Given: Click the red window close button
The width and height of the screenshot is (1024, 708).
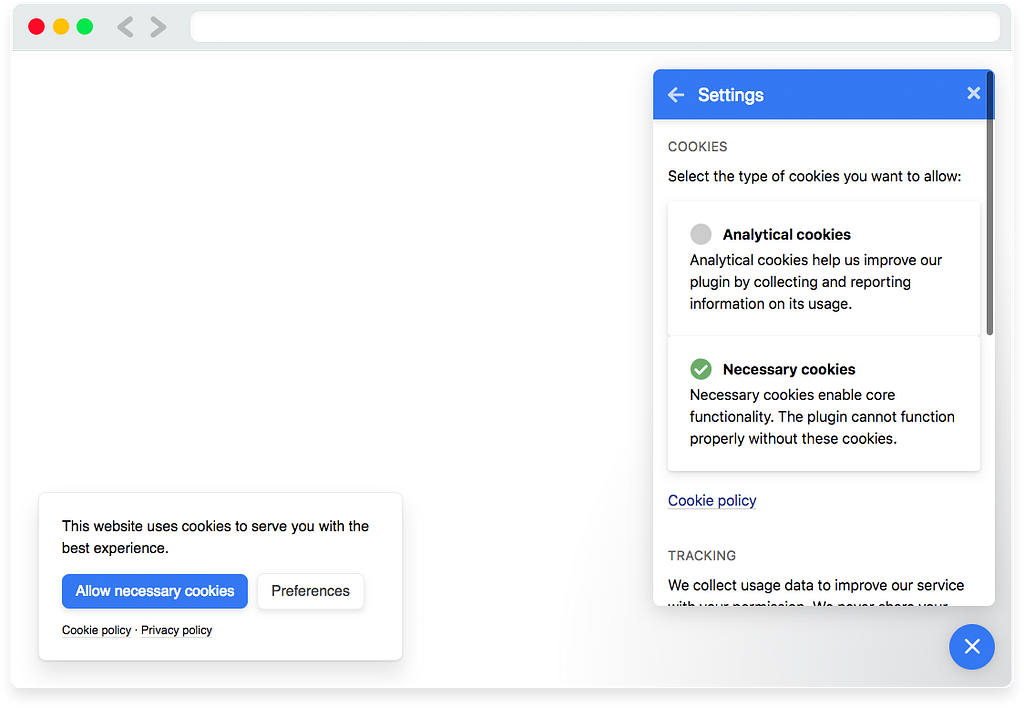Looking at the screenshot, I should (37, 27).
